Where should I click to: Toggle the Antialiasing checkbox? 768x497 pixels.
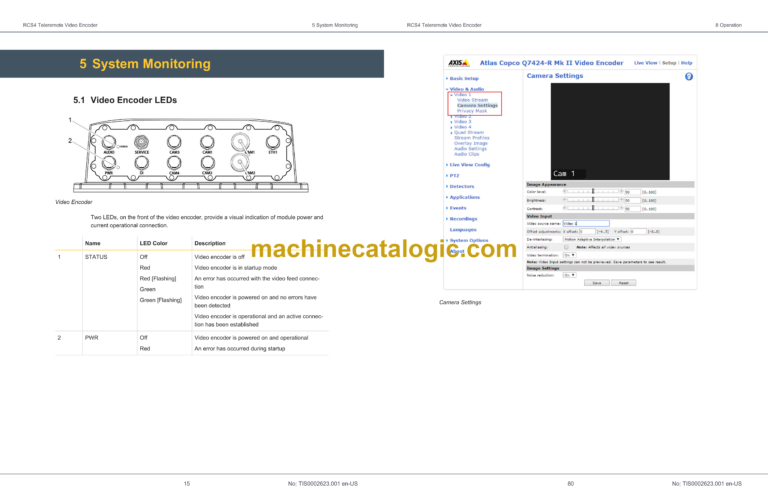coord(566,247)
